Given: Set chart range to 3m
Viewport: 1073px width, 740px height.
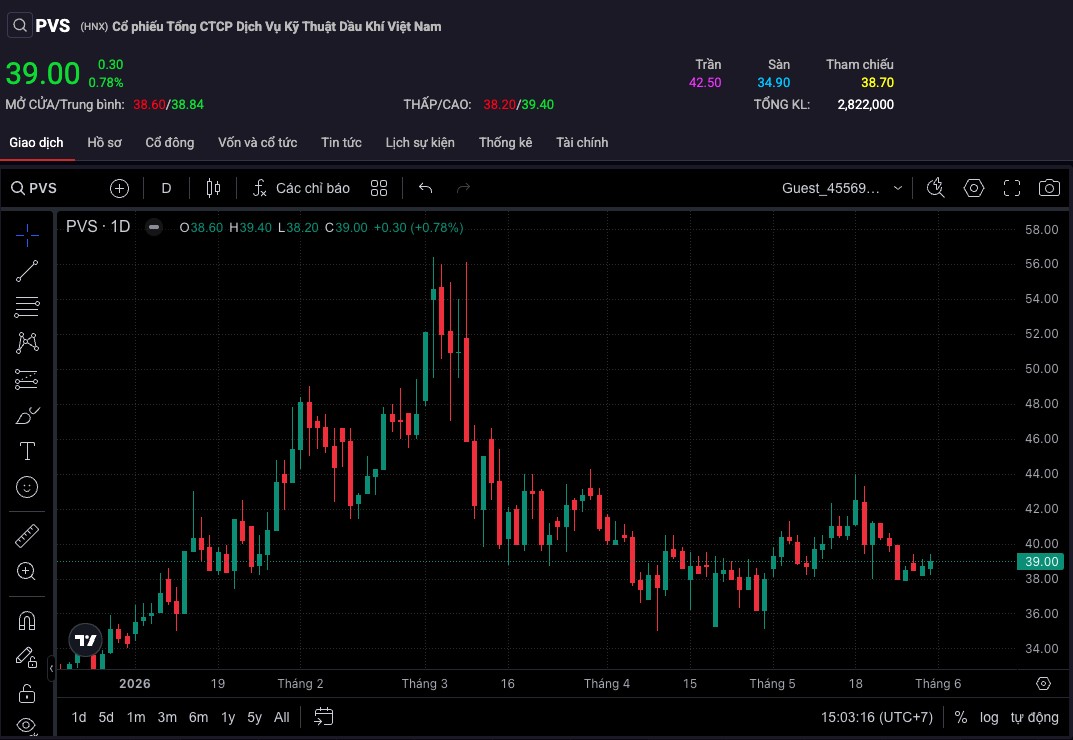Looking at the screenshot, I should coord(167,717).
